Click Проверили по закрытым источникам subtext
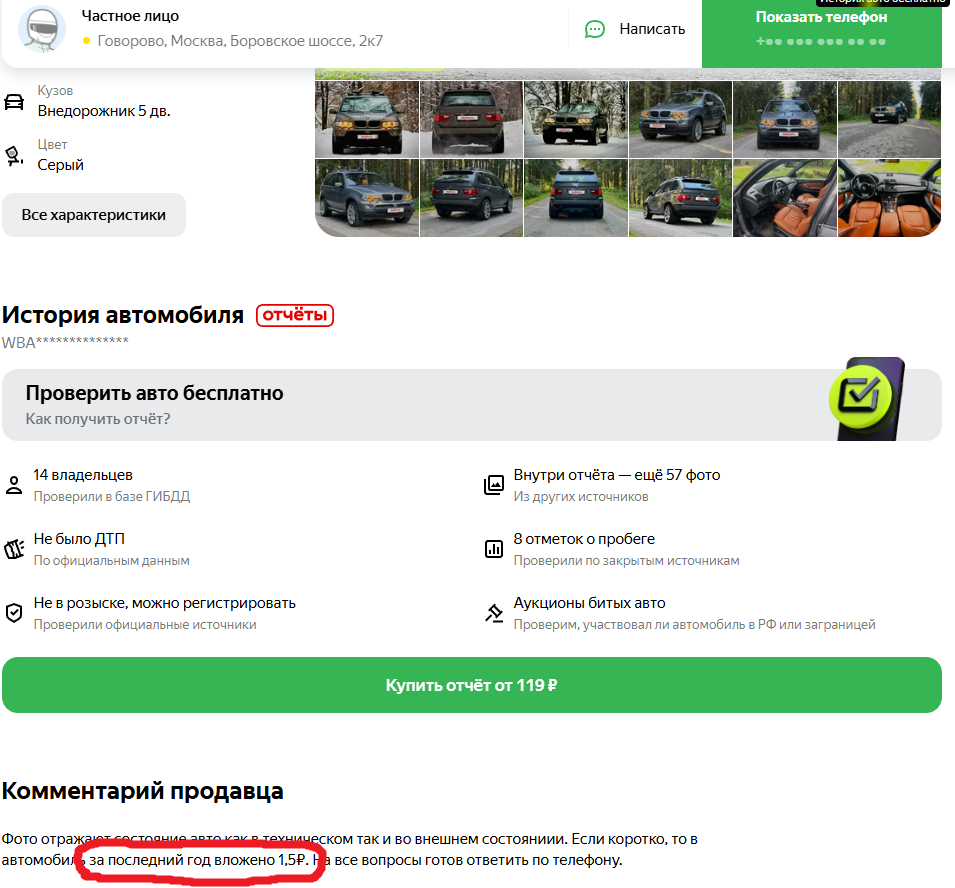This screenshot has height=888, width=955. [627, 560]
